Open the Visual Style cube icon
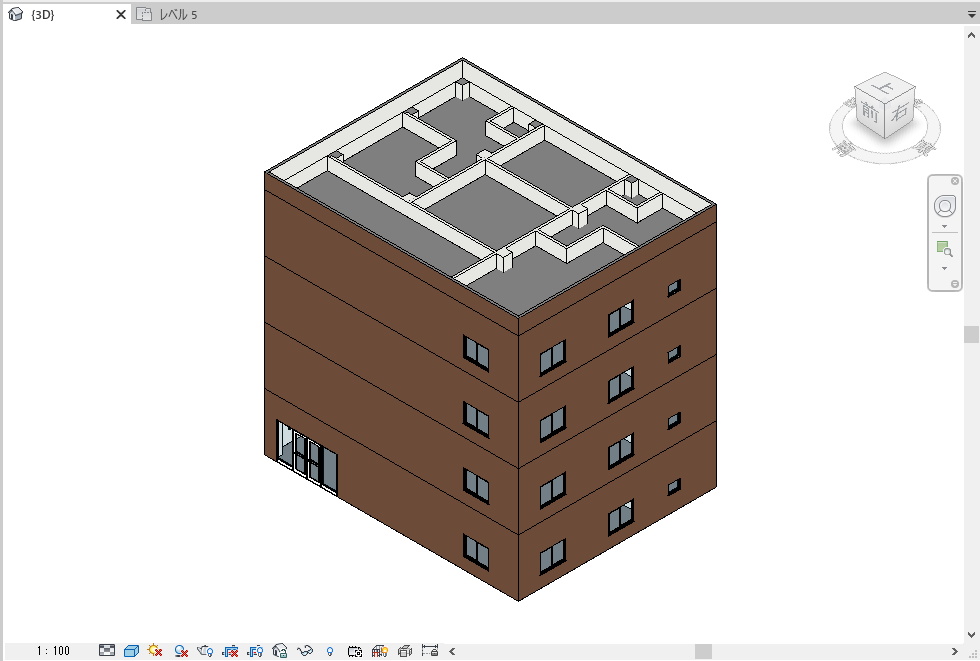Screen dimensions: 980x661 pyautogui.click(x=131, y=651)
